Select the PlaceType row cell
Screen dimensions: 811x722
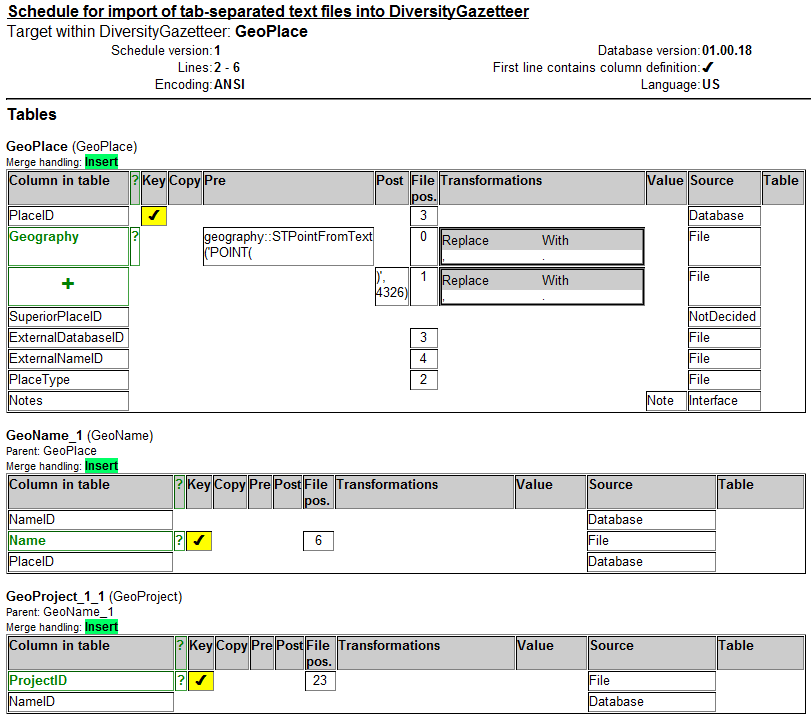tap(68, 380)
